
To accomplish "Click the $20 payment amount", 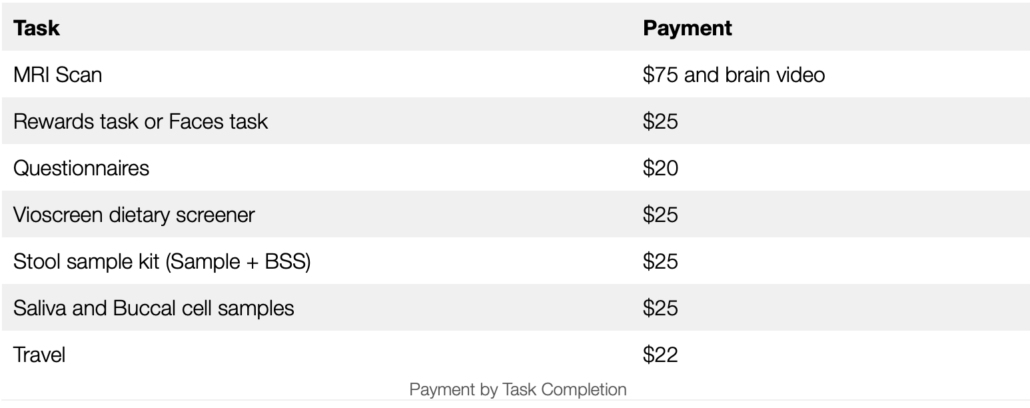I will point(660,168).
